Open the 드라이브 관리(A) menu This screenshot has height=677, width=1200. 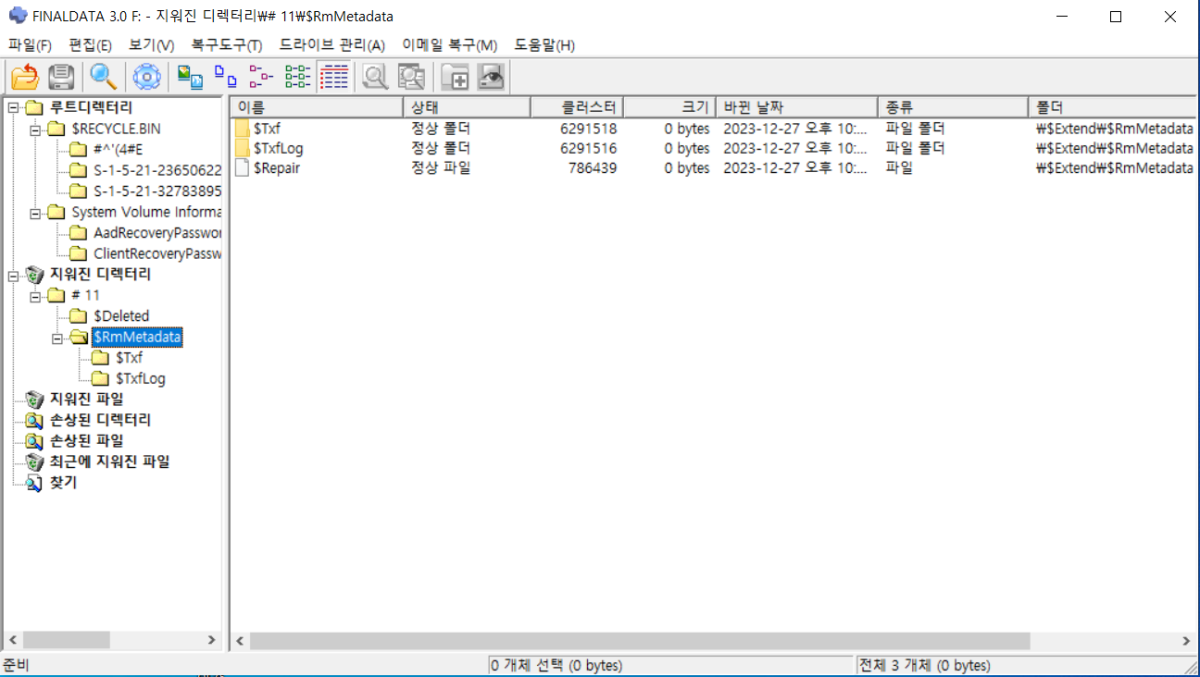pyautogui.click(x=331, y=45)
